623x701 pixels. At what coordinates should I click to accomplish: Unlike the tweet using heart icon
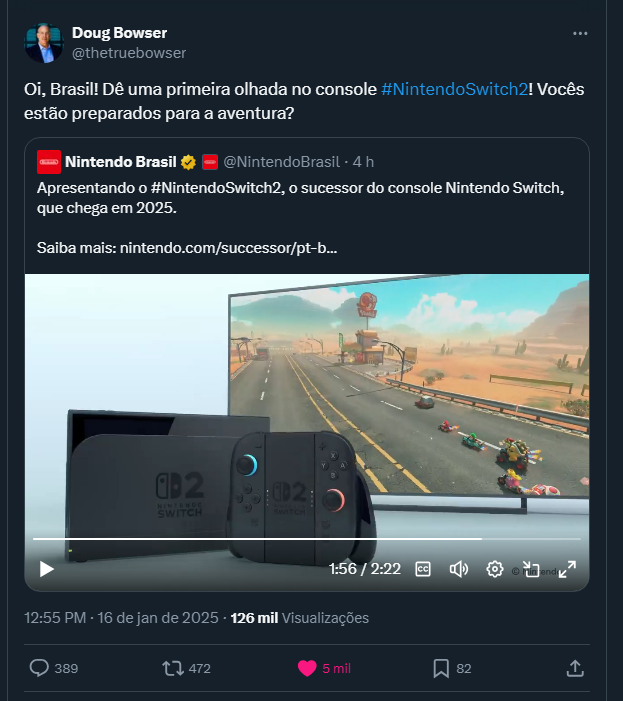307,668
